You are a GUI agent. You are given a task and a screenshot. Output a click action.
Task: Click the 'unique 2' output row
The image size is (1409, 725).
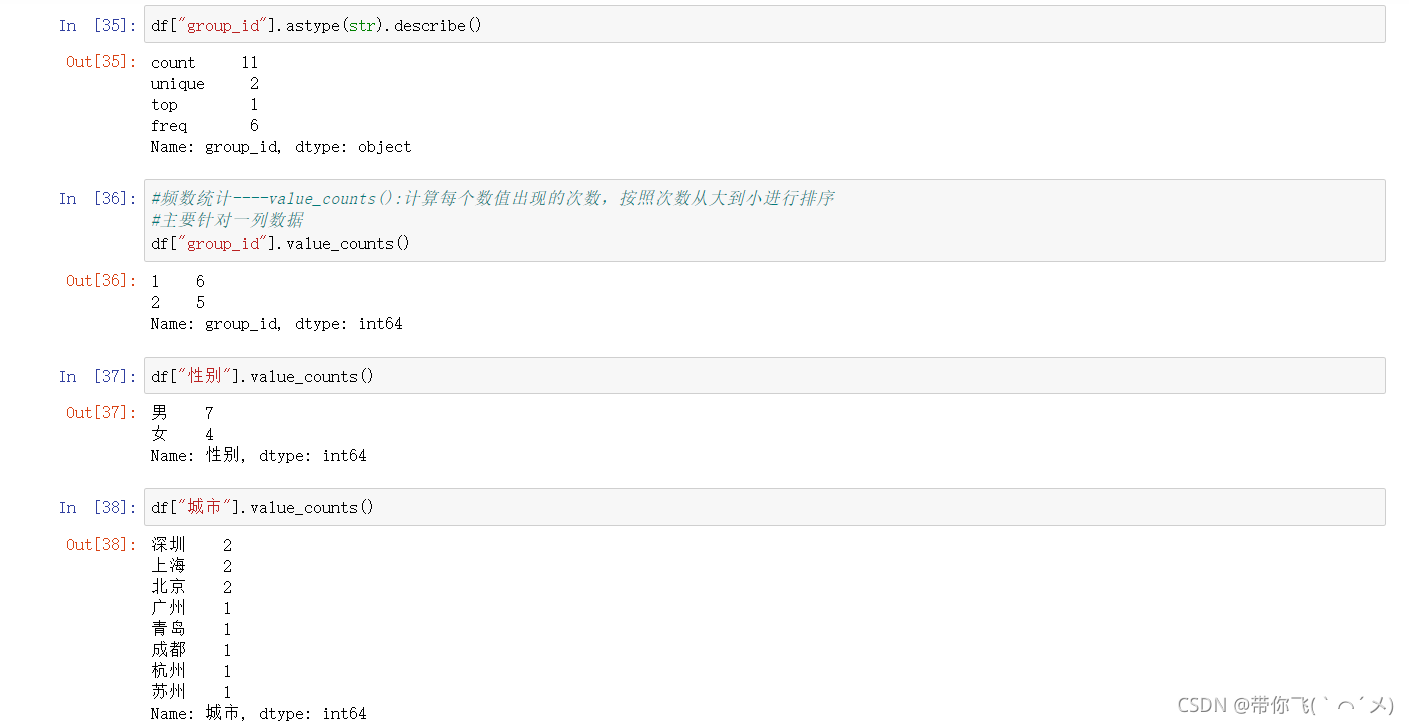[x=205, y=84]
